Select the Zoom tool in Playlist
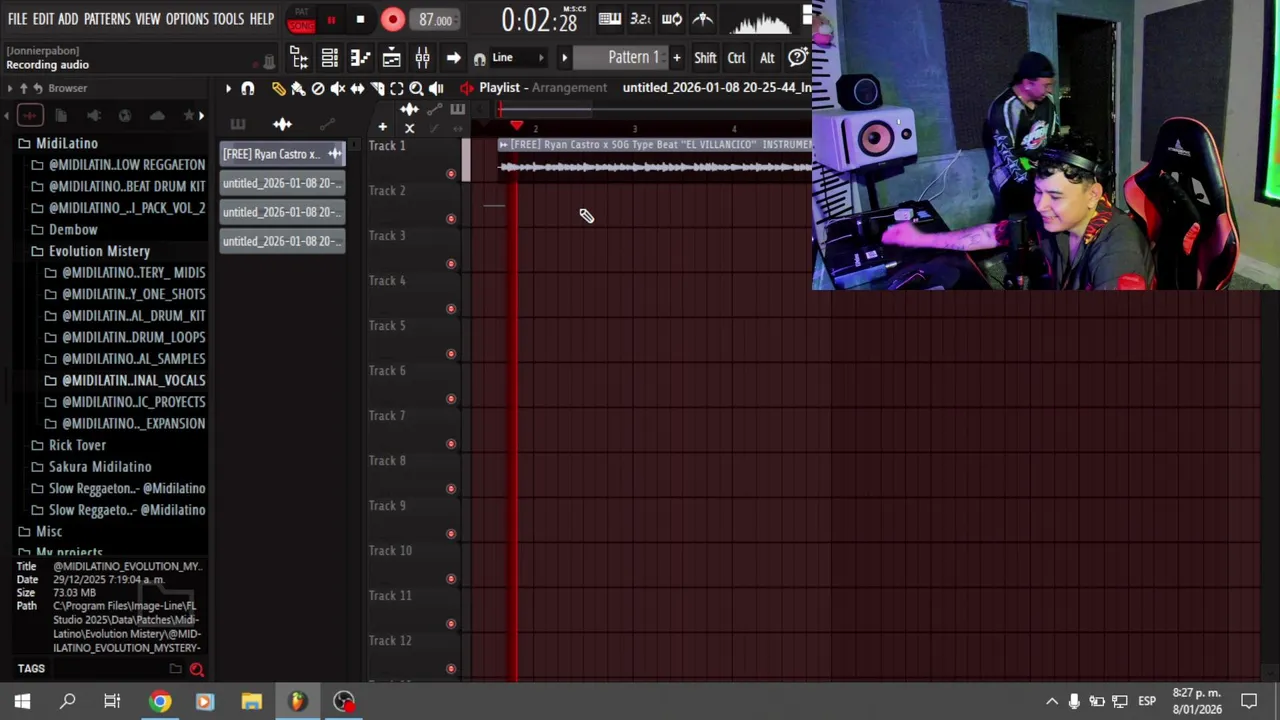Screen dimensions: 1280x720 (x=416, y=89)
